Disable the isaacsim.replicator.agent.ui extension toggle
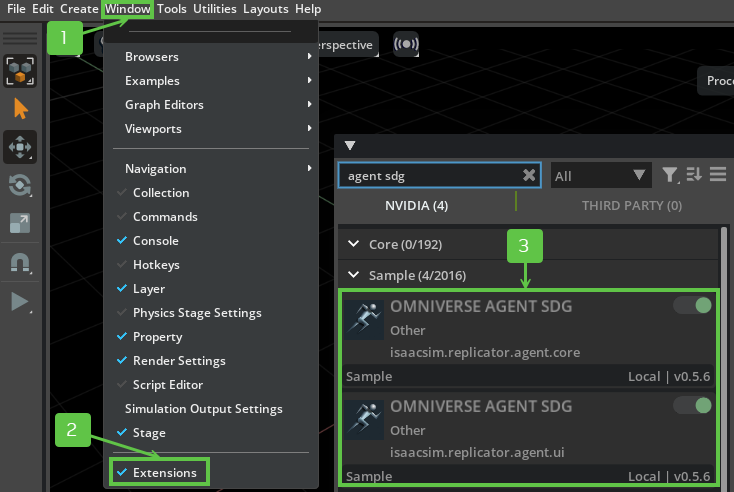This screenshot has width=734, height=492. coord(693,405)
